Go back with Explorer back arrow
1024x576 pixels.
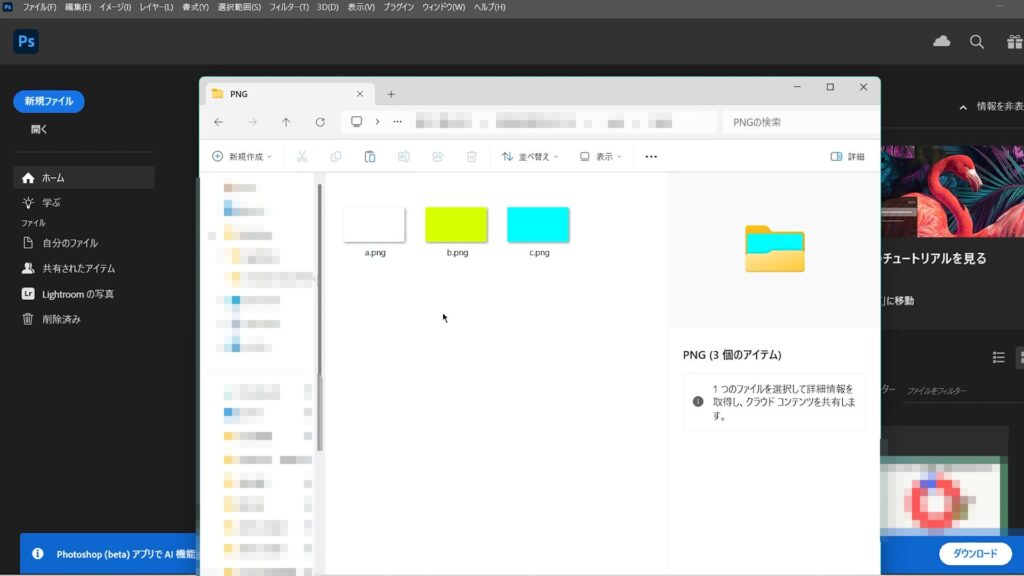point(219,122)
